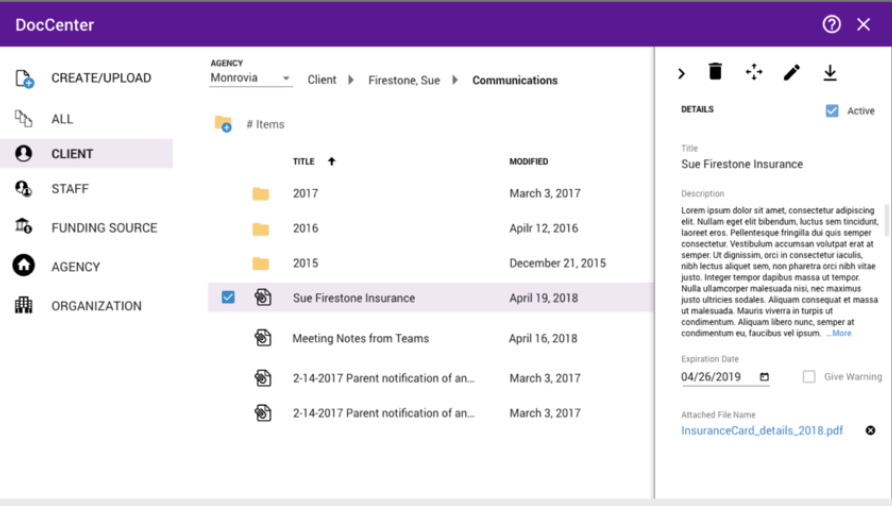Viewport: 892px width, 506px height.
Task: Open the 2017 folder
Action: (x=306, y=194)
